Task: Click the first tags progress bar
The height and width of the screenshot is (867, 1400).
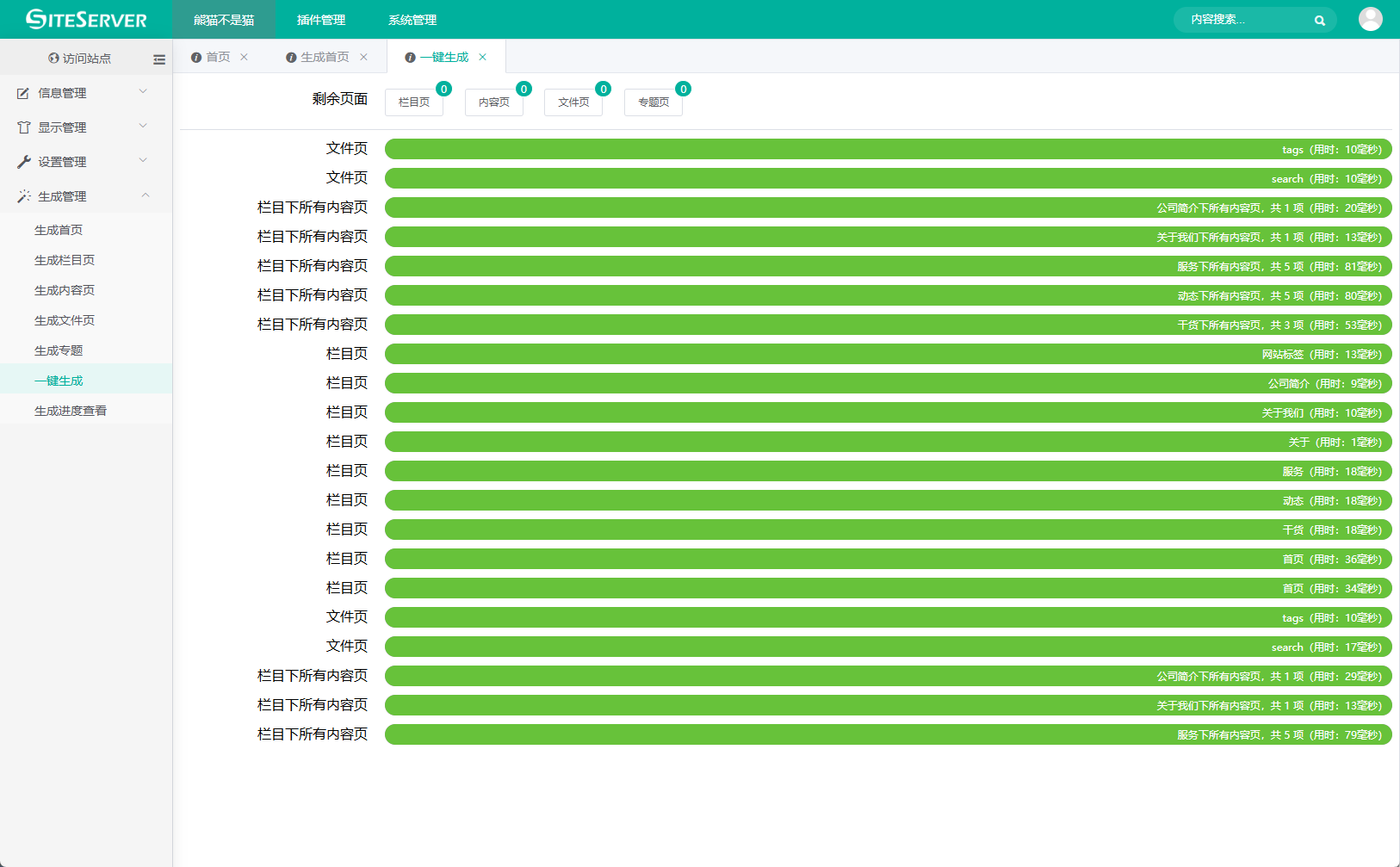Action: pos(888,149)
